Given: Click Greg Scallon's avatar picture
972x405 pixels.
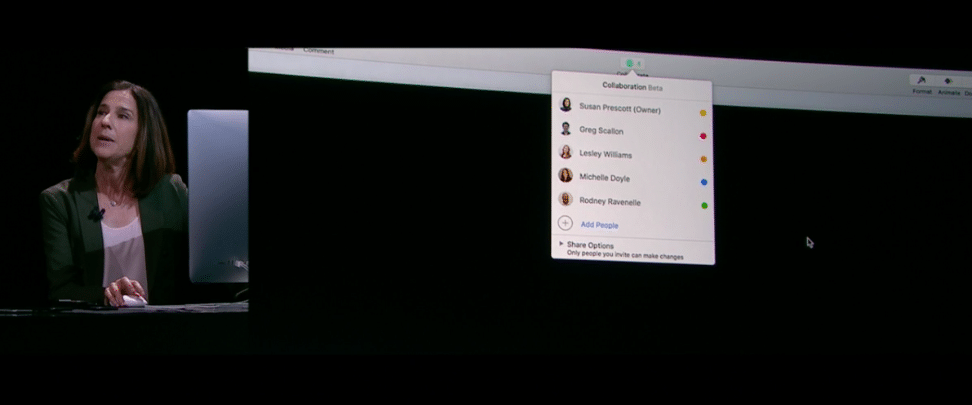Looking at the screenshot, I should click(x=565, y=129).
